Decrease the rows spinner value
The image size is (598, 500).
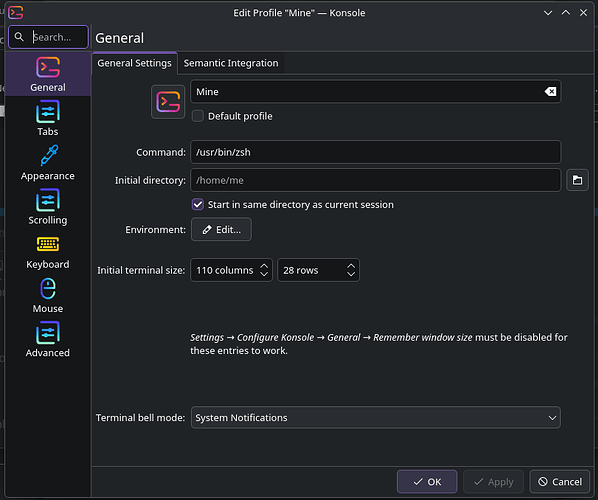pyautogui.click(x=351, y=274)
